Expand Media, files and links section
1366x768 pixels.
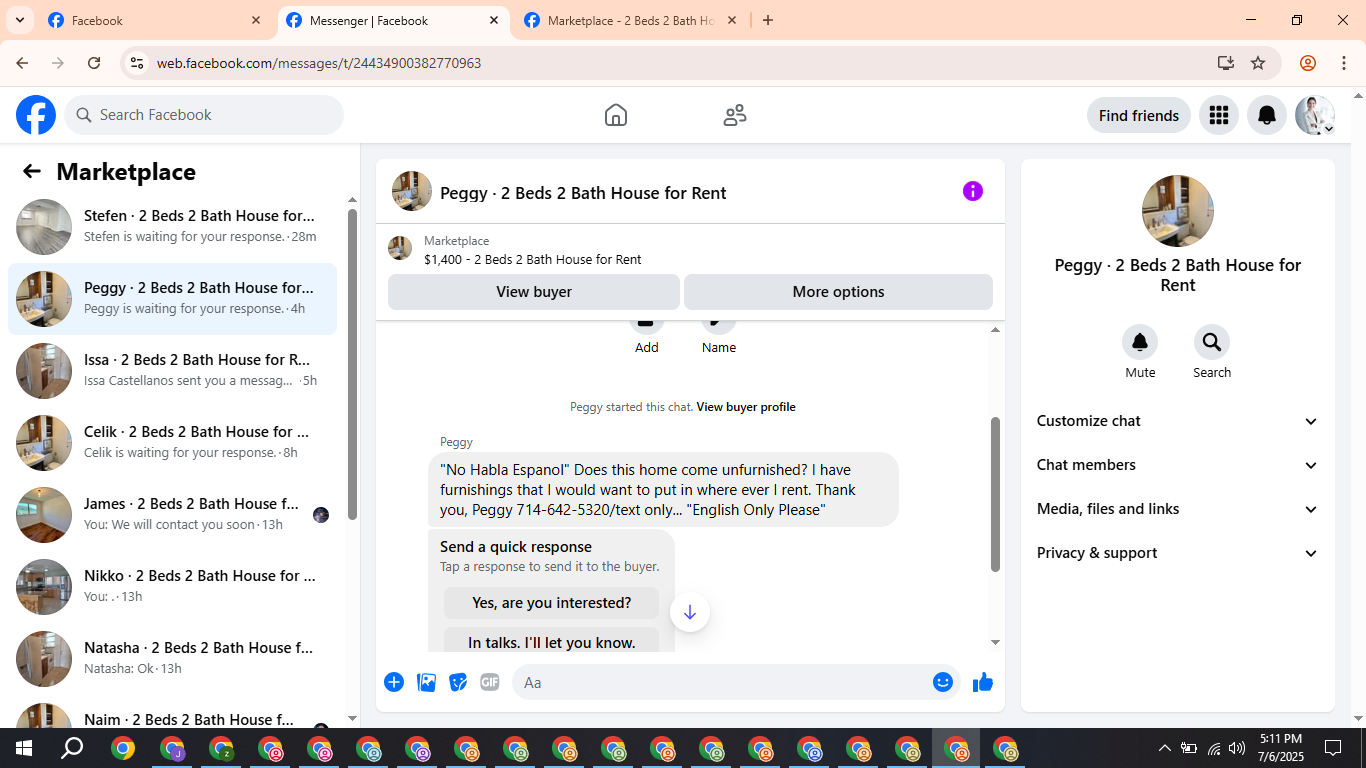click(1178, 509)
